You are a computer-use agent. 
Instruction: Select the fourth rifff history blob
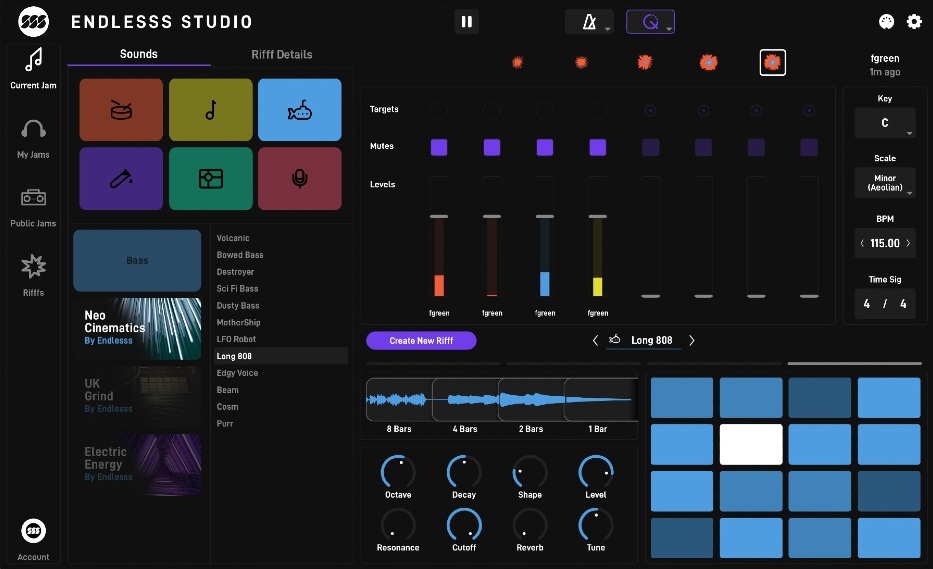[x=708, y=62]
